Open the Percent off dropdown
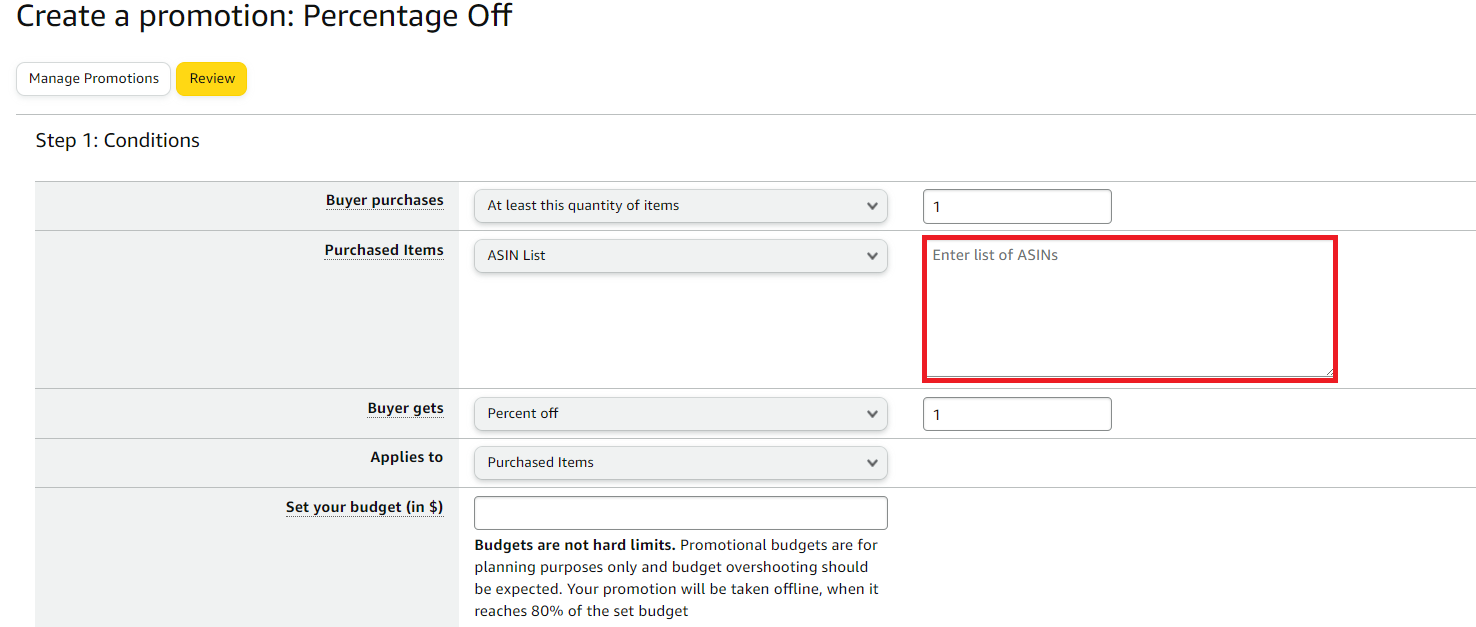 680,413
